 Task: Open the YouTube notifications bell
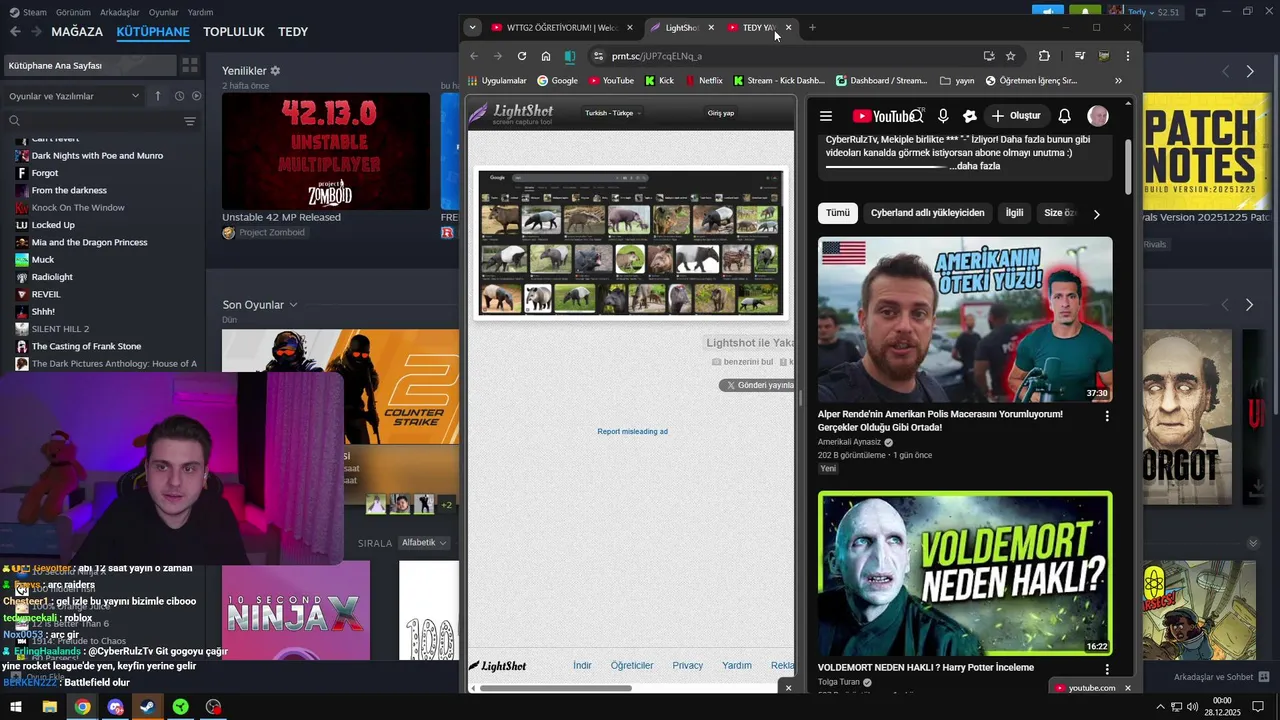[x=1065, y=116]
